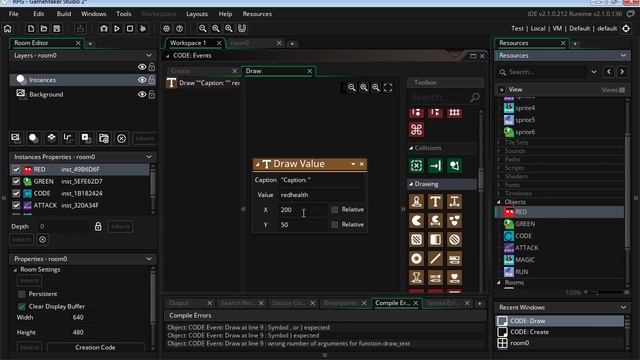Open target manager icon next to default
Image resolution: width=640 pixels, height=360 pixels.
626,29
